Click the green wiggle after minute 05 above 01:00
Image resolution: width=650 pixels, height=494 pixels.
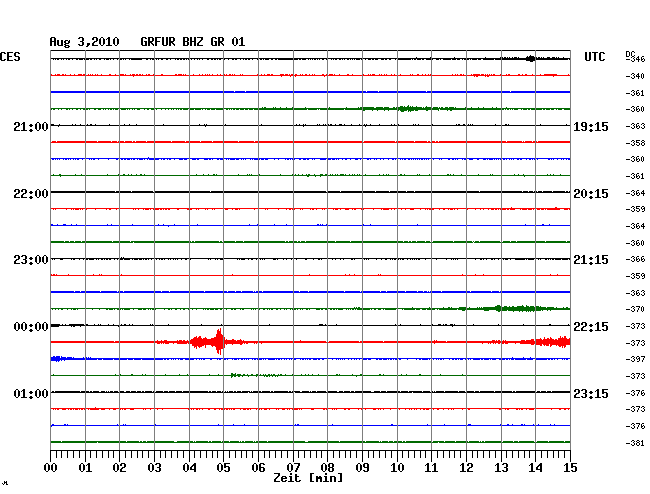click(255, 375)
